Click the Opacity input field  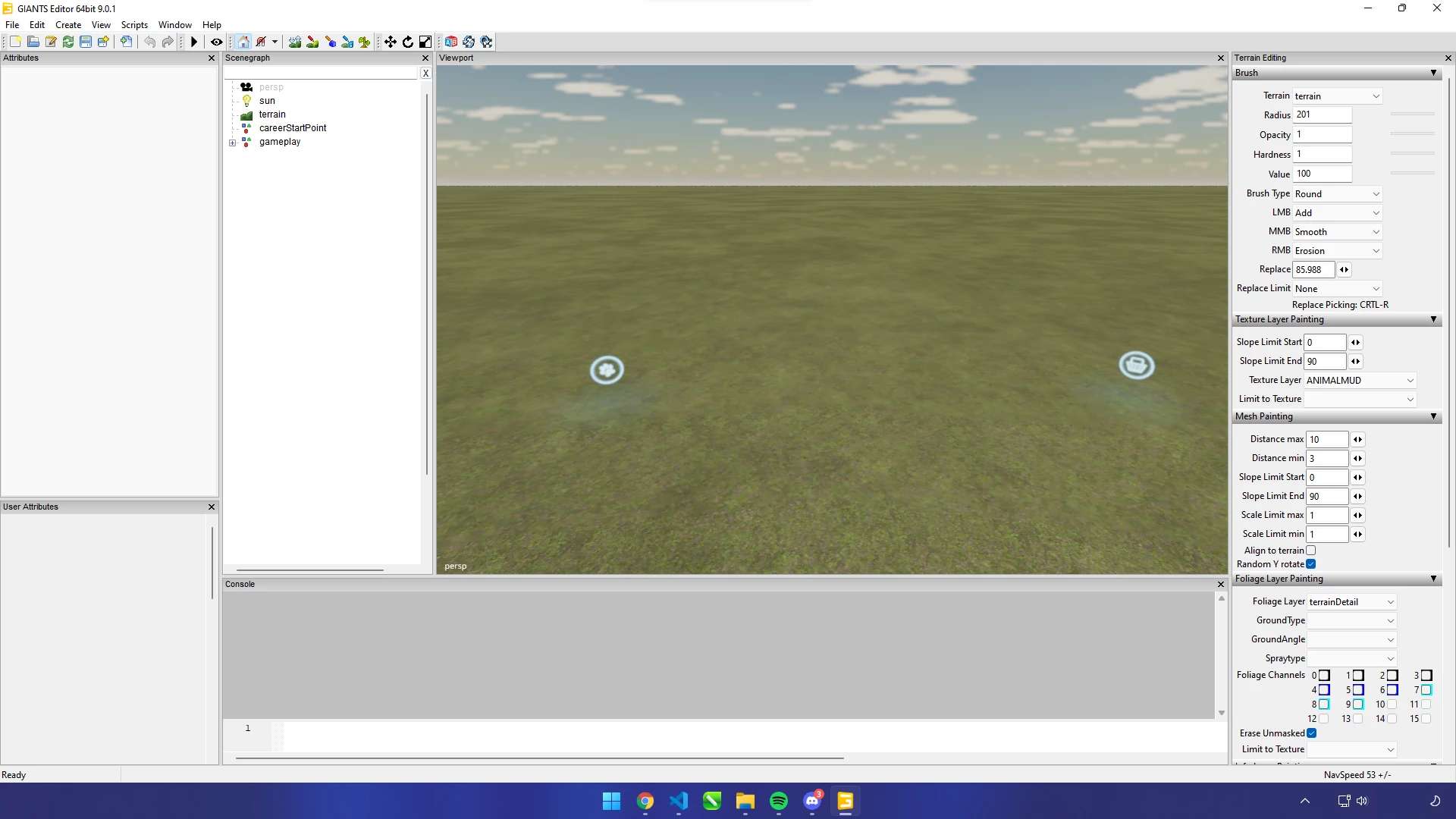point(1322,135)
